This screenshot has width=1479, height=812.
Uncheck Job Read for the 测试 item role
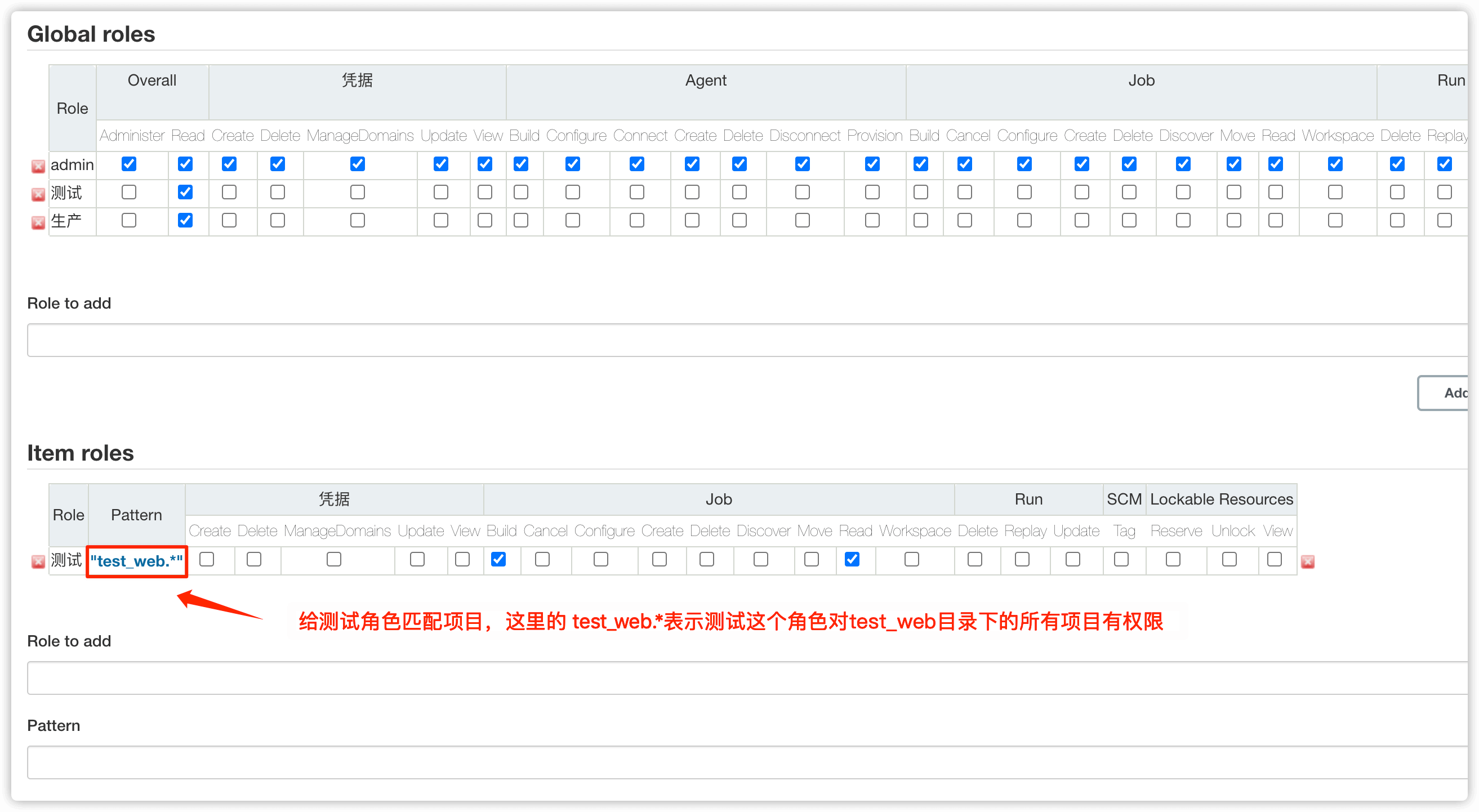852,560
